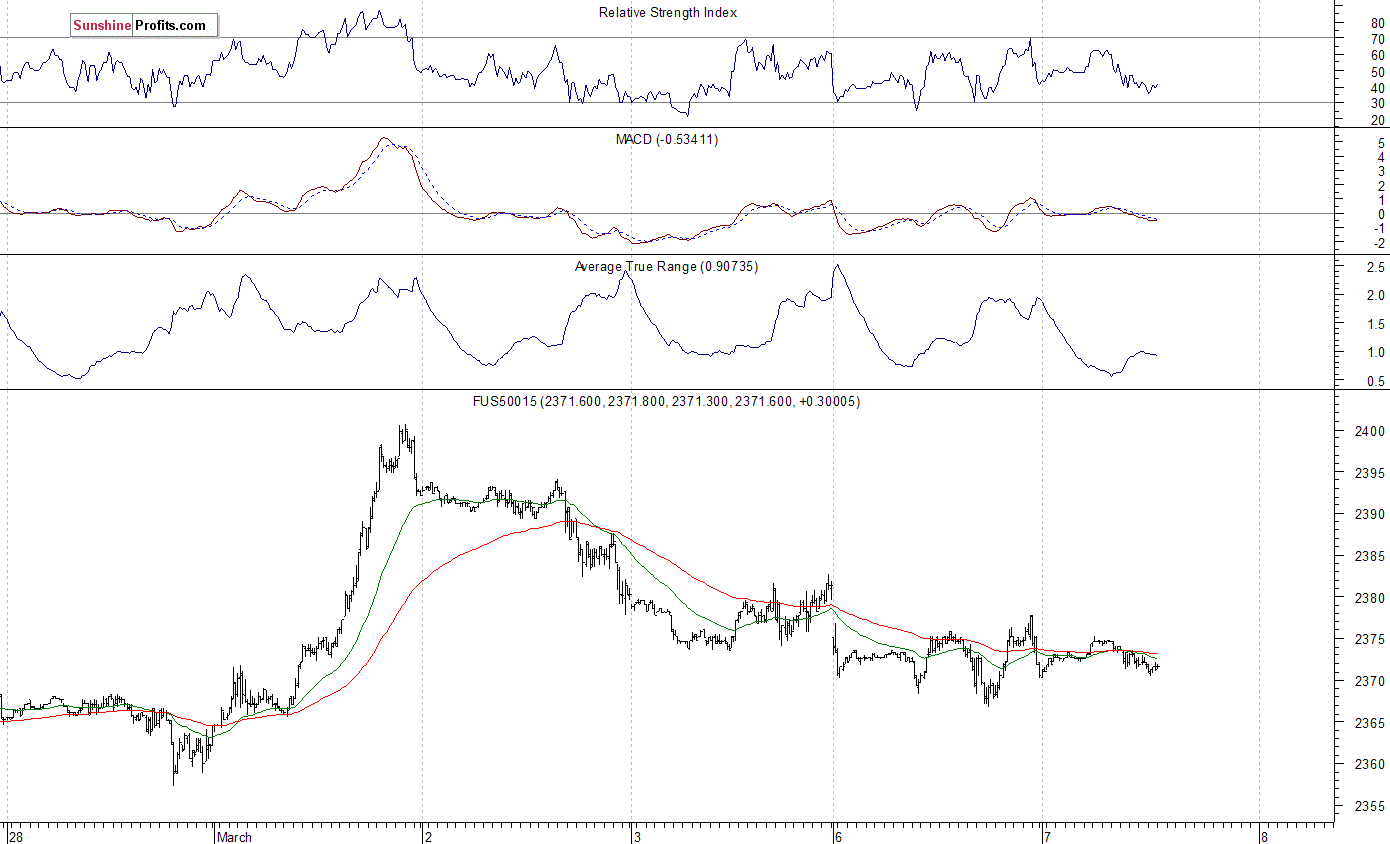Click the SunshineProfits.com logo
The width and height of the screenshot is (1390, 844).
tap(144, 25)
